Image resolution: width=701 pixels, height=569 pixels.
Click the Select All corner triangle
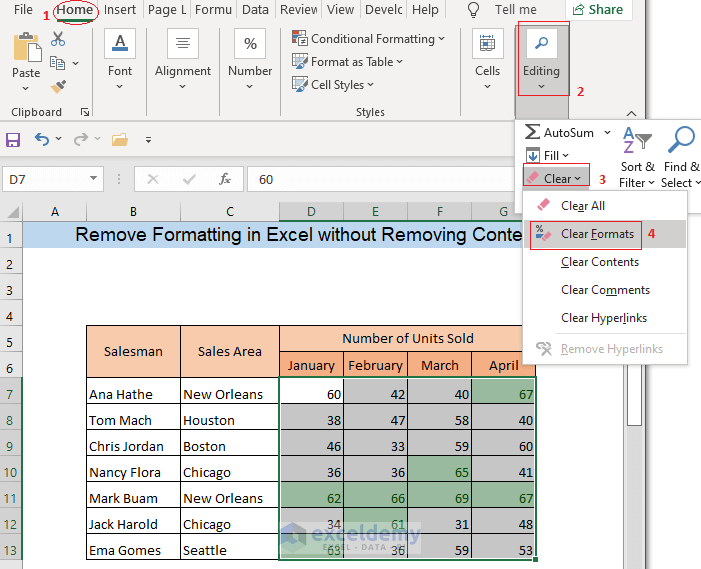click(13, 211)
